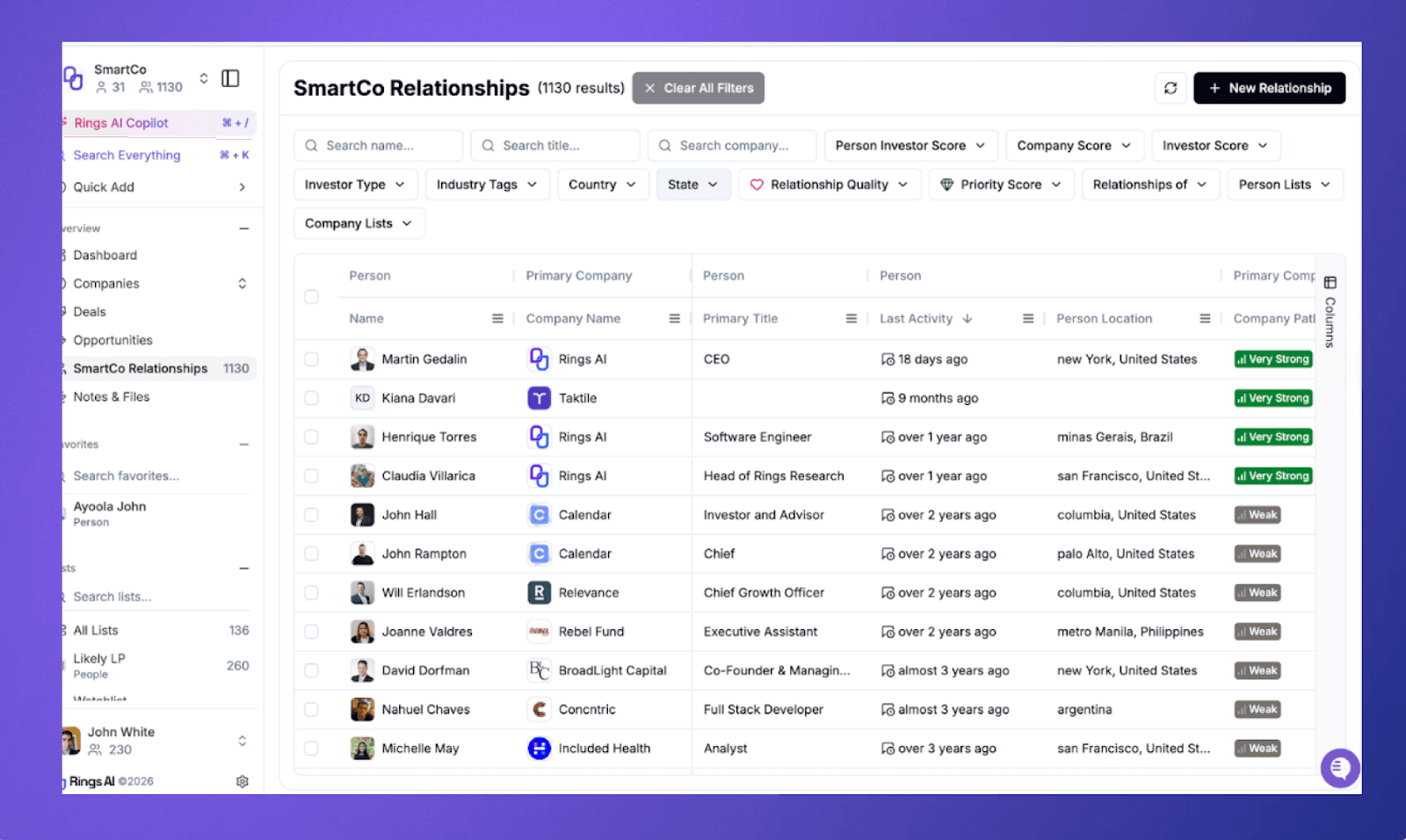
Task: Open Person Location column menu icon
Action: 1205,318
